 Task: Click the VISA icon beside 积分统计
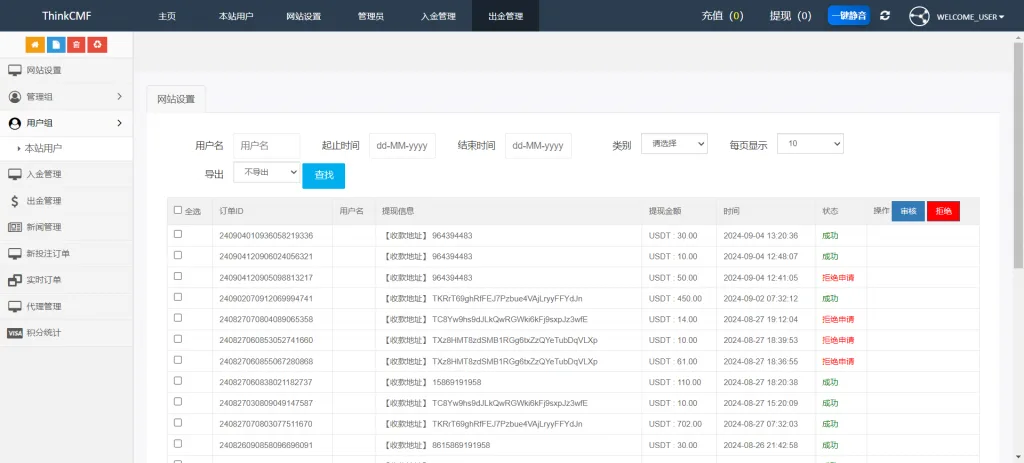[x=15, y=333]
